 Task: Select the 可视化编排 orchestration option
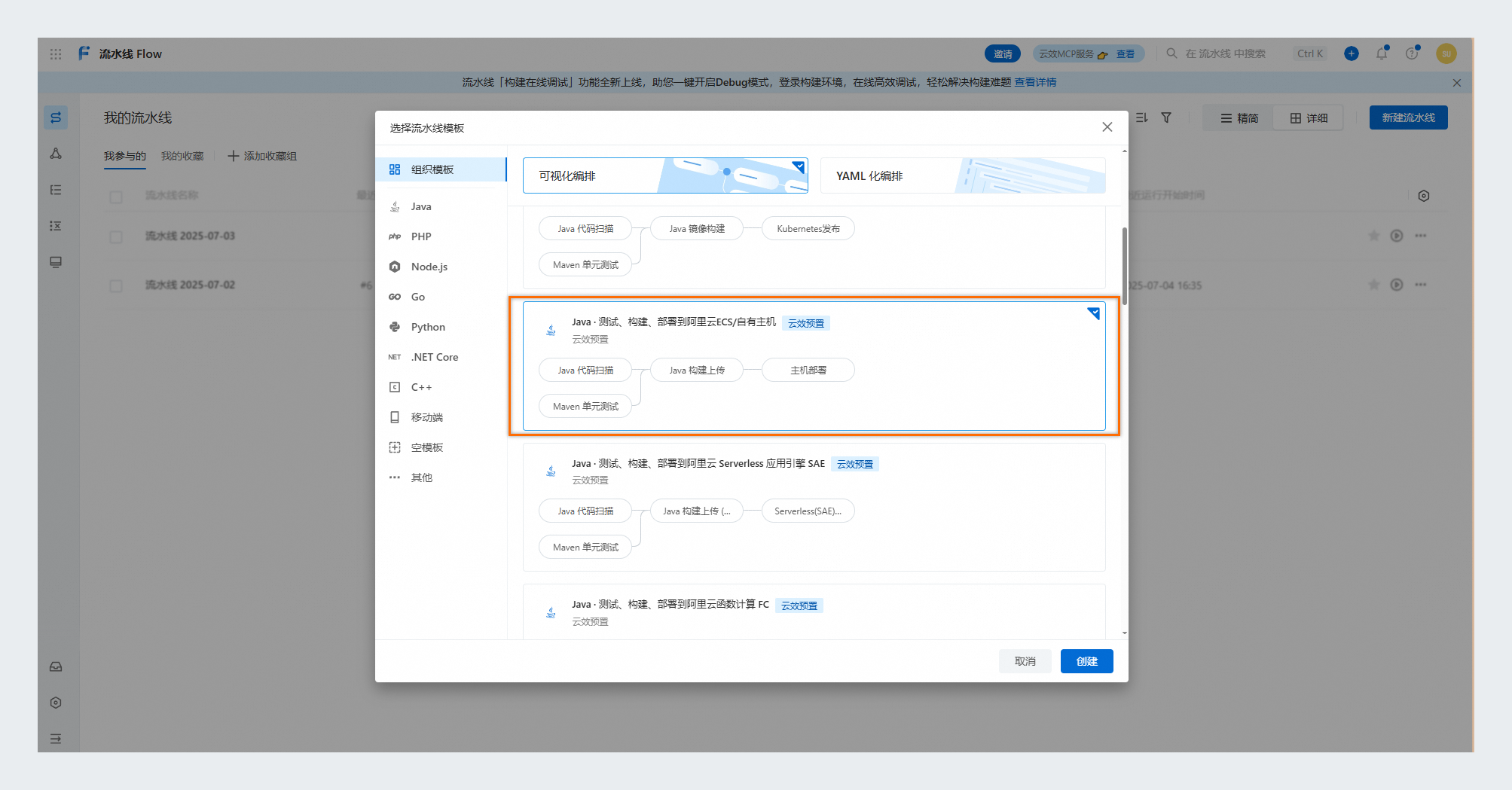[665, 175]
